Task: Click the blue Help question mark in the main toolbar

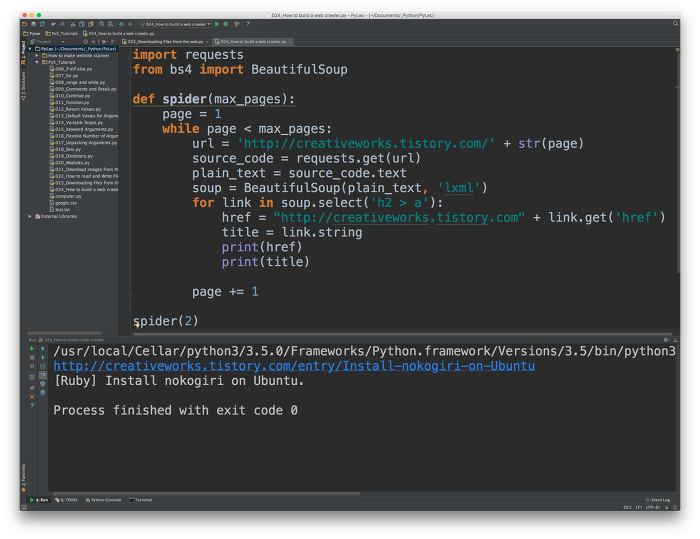Action: (x=248, y=24)
